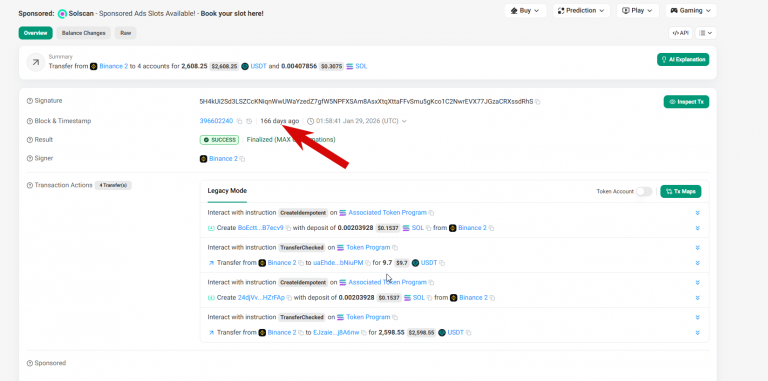Copy the BoEctt...B7ecv9 account address

(288, 228)
